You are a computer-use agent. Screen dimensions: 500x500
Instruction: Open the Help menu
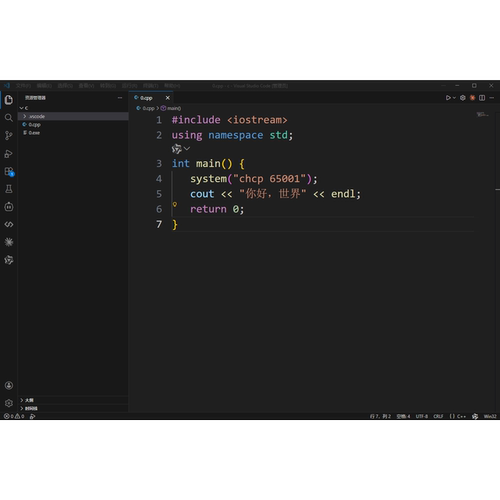click(x=172, y=86)
